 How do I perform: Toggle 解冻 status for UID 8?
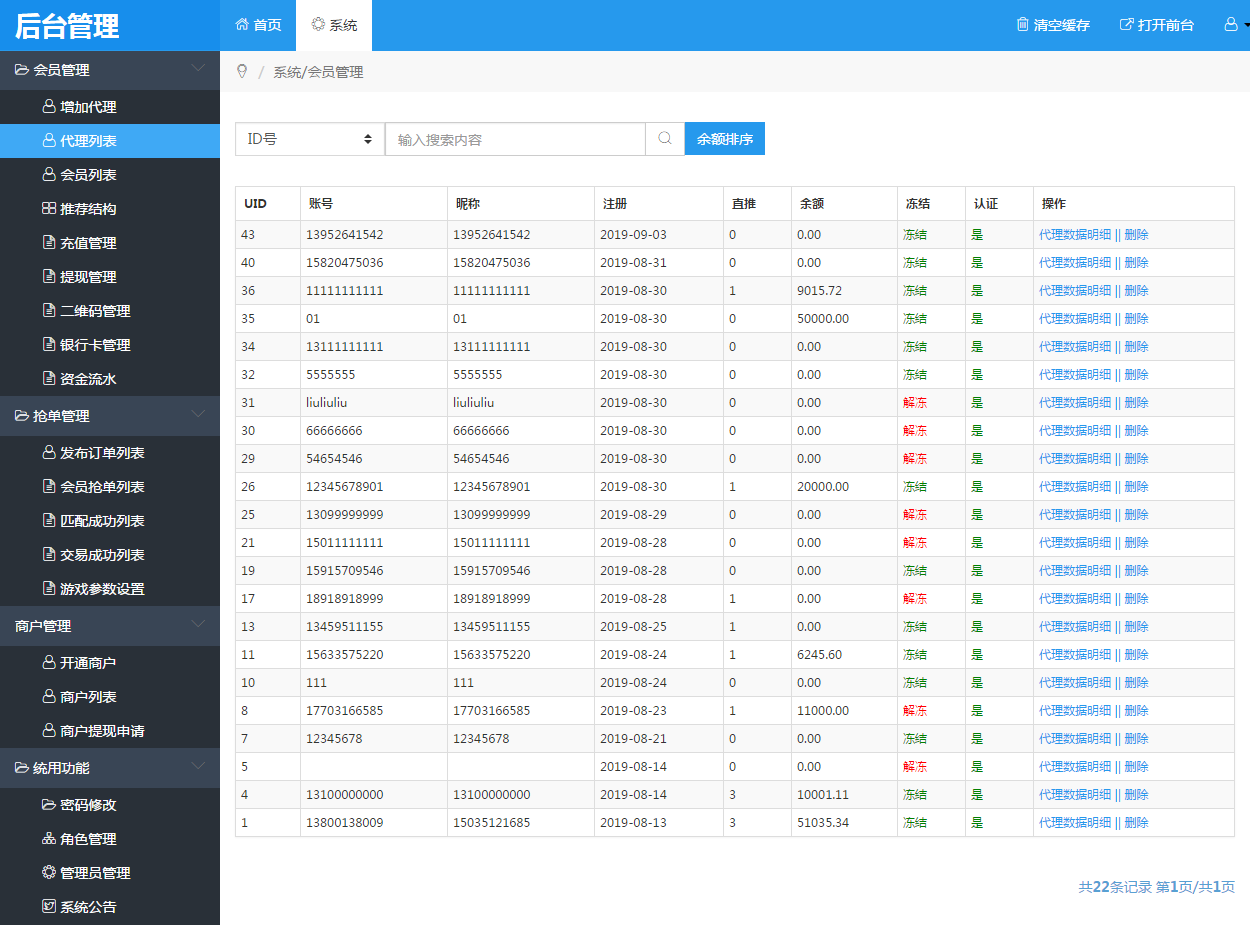pos(914,711)
